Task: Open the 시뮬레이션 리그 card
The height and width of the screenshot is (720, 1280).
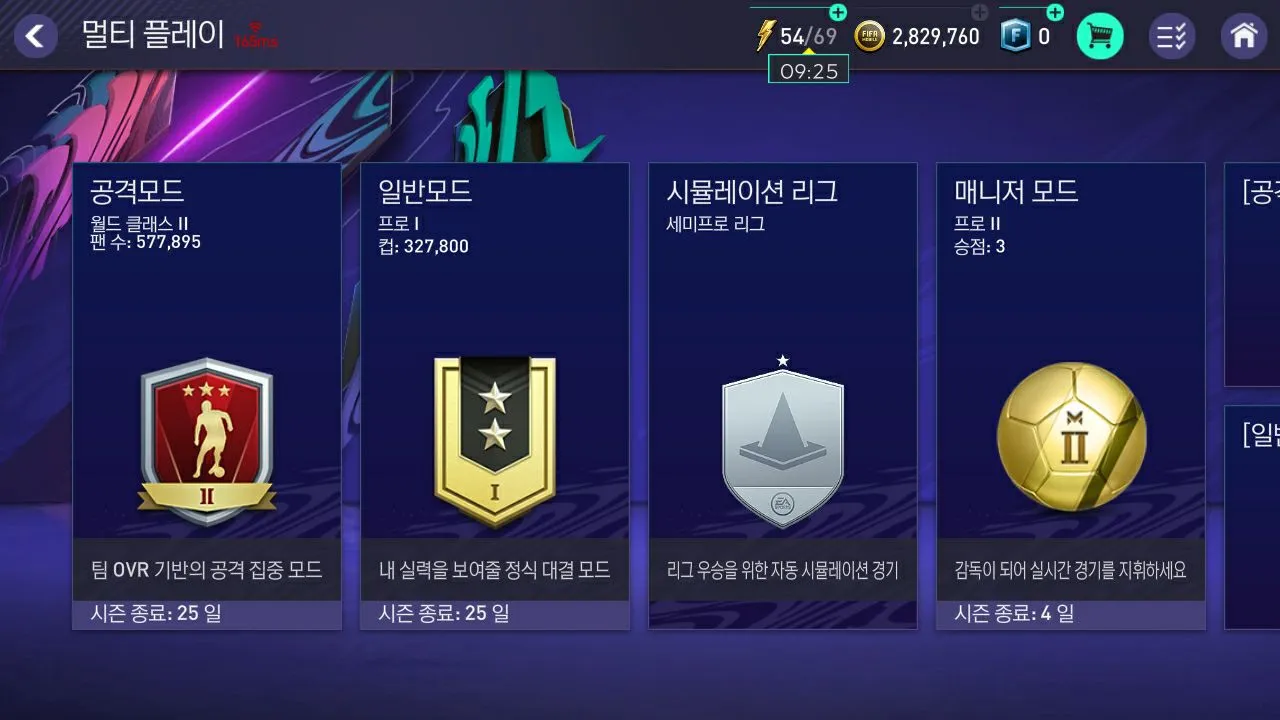Action: coord(783,396)
